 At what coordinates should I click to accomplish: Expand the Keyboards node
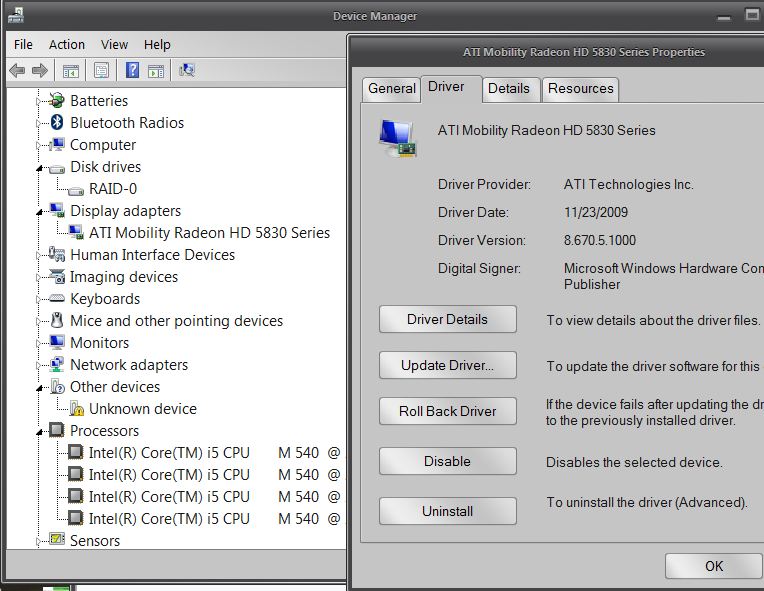38,299
